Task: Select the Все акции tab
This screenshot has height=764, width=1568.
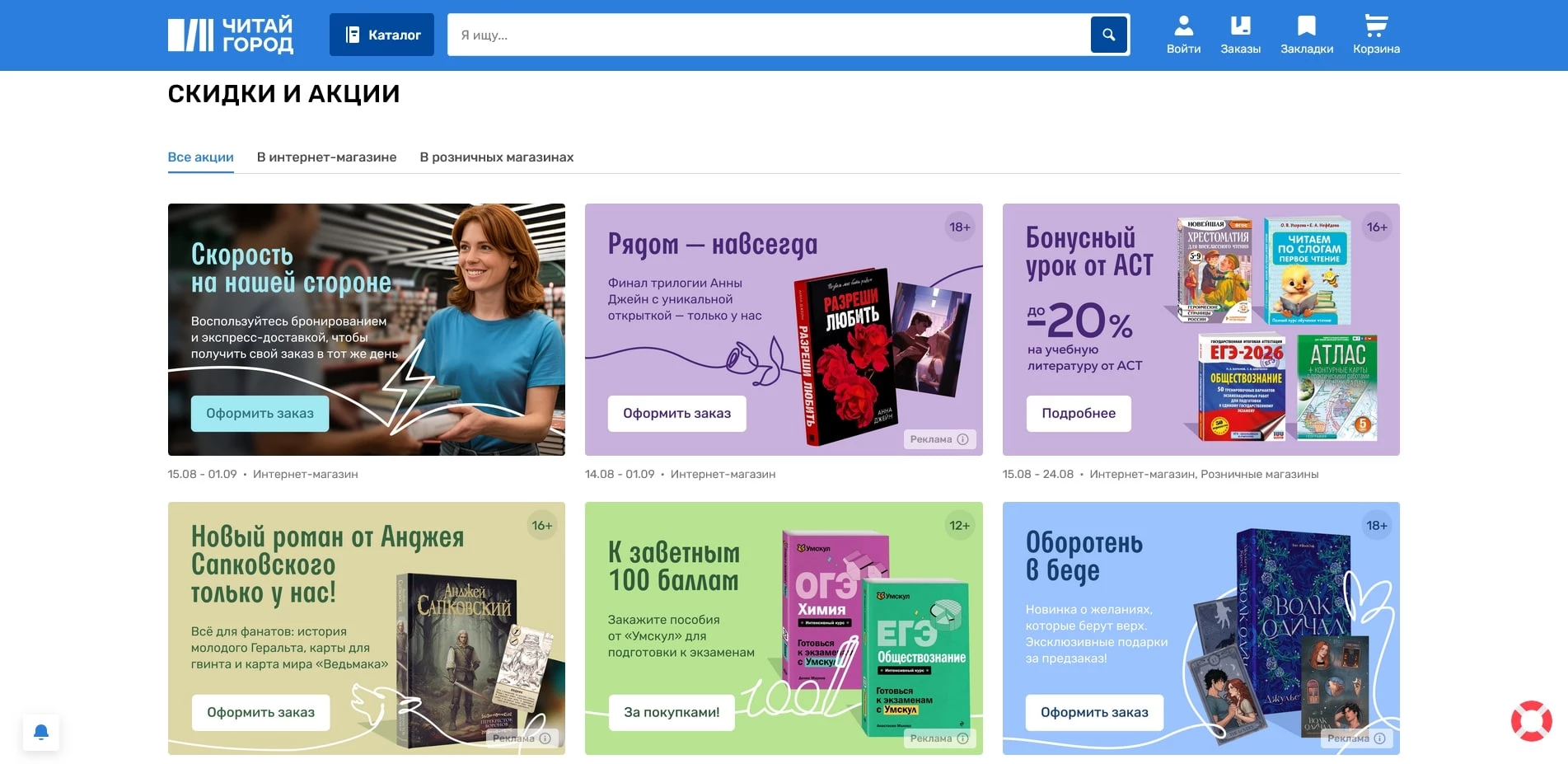Action: tap(200, 157)
